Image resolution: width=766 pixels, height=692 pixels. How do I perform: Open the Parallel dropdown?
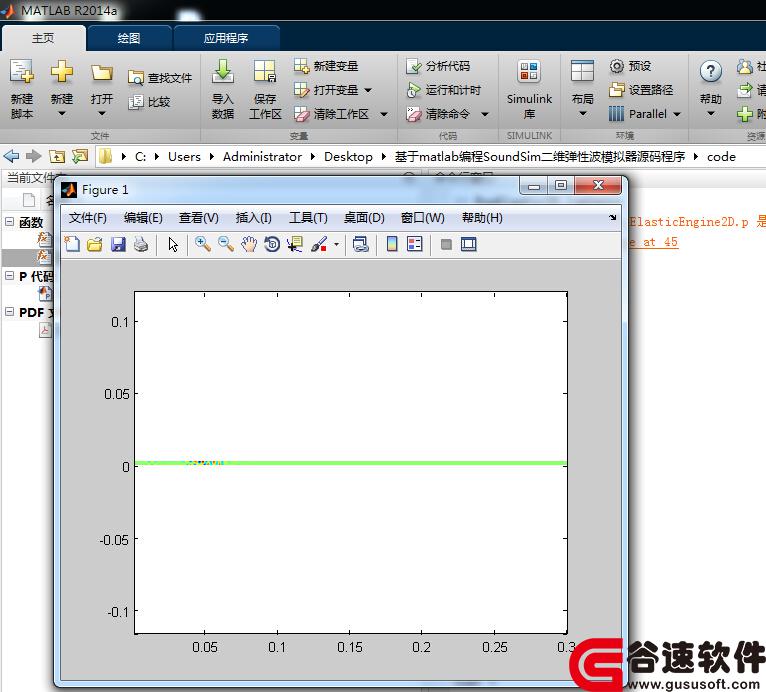point(677,114)
